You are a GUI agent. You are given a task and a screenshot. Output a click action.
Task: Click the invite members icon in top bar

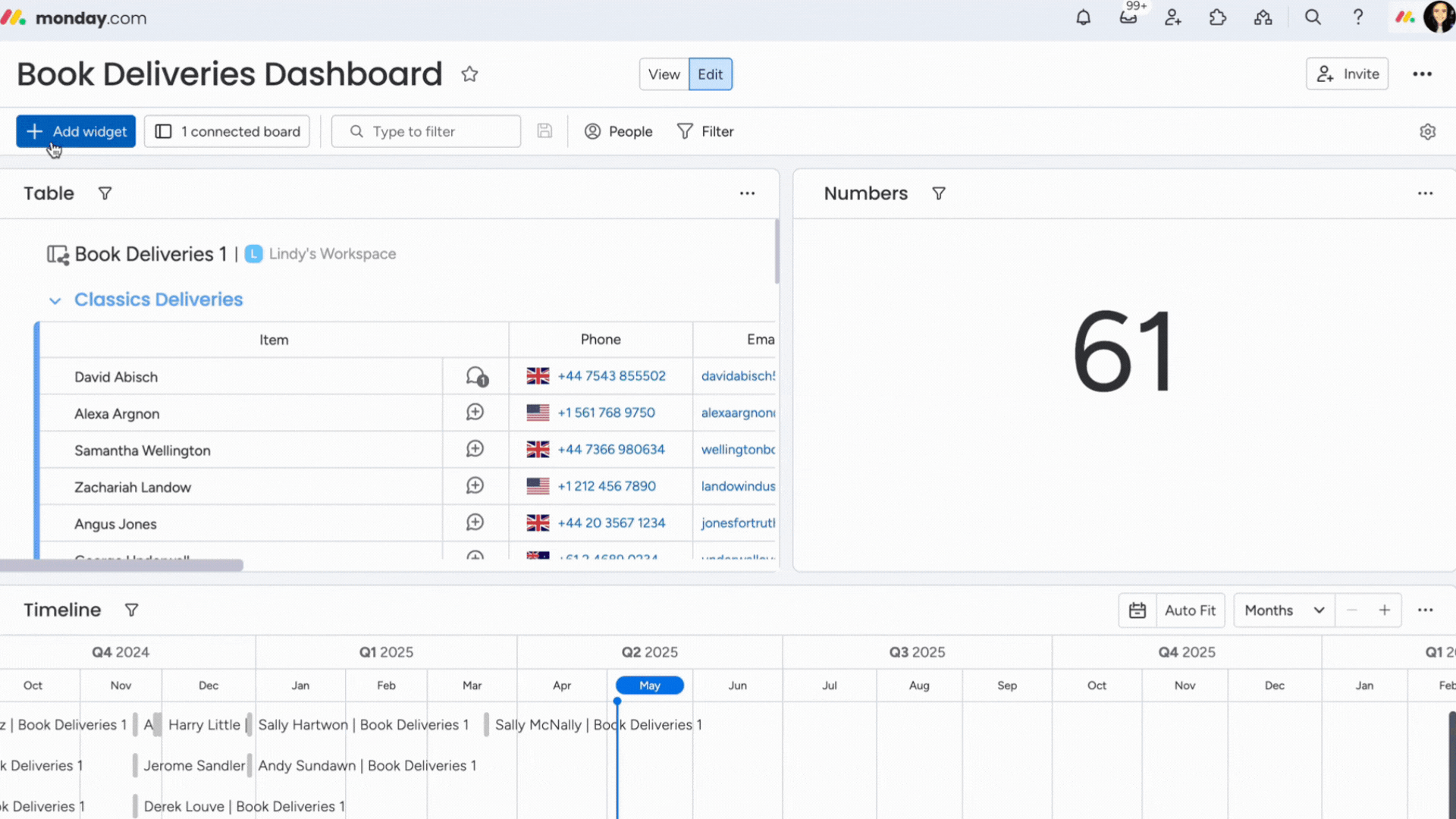pos(1173,17)
